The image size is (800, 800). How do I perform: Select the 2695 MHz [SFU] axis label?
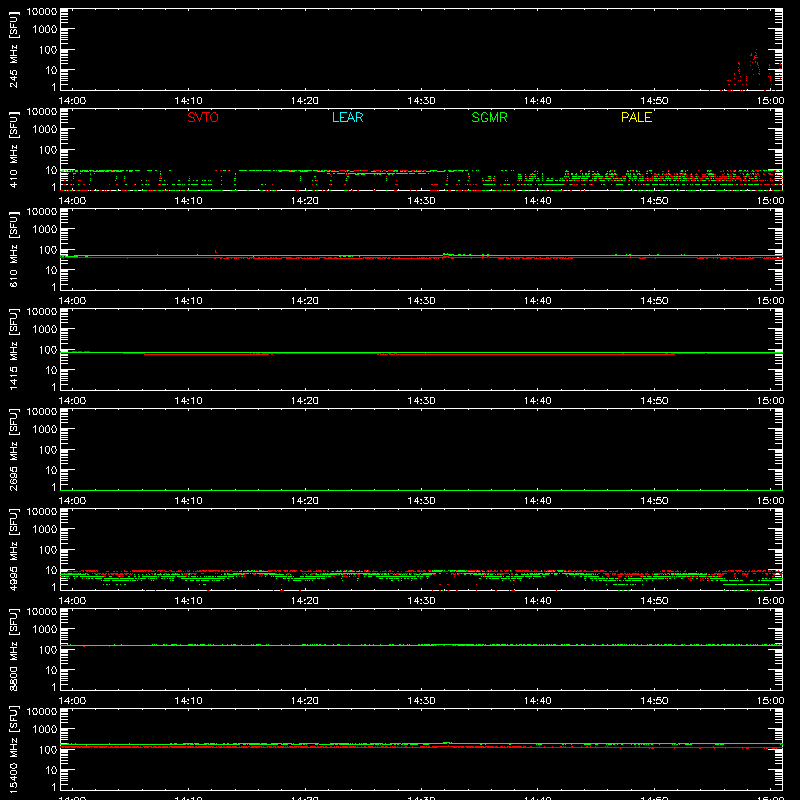point(13,449)
